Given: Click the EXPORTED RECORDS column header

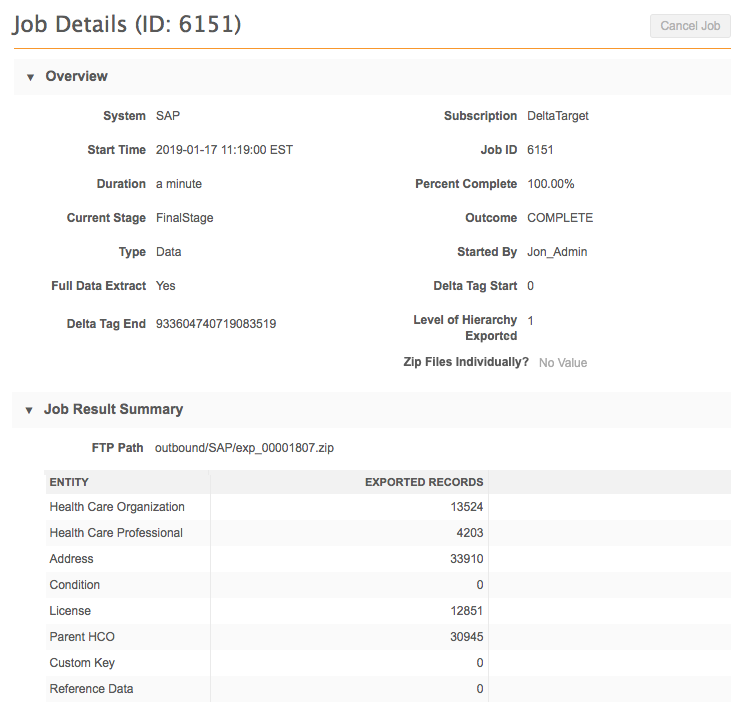Looking at the screenshot, I should 423,482.
